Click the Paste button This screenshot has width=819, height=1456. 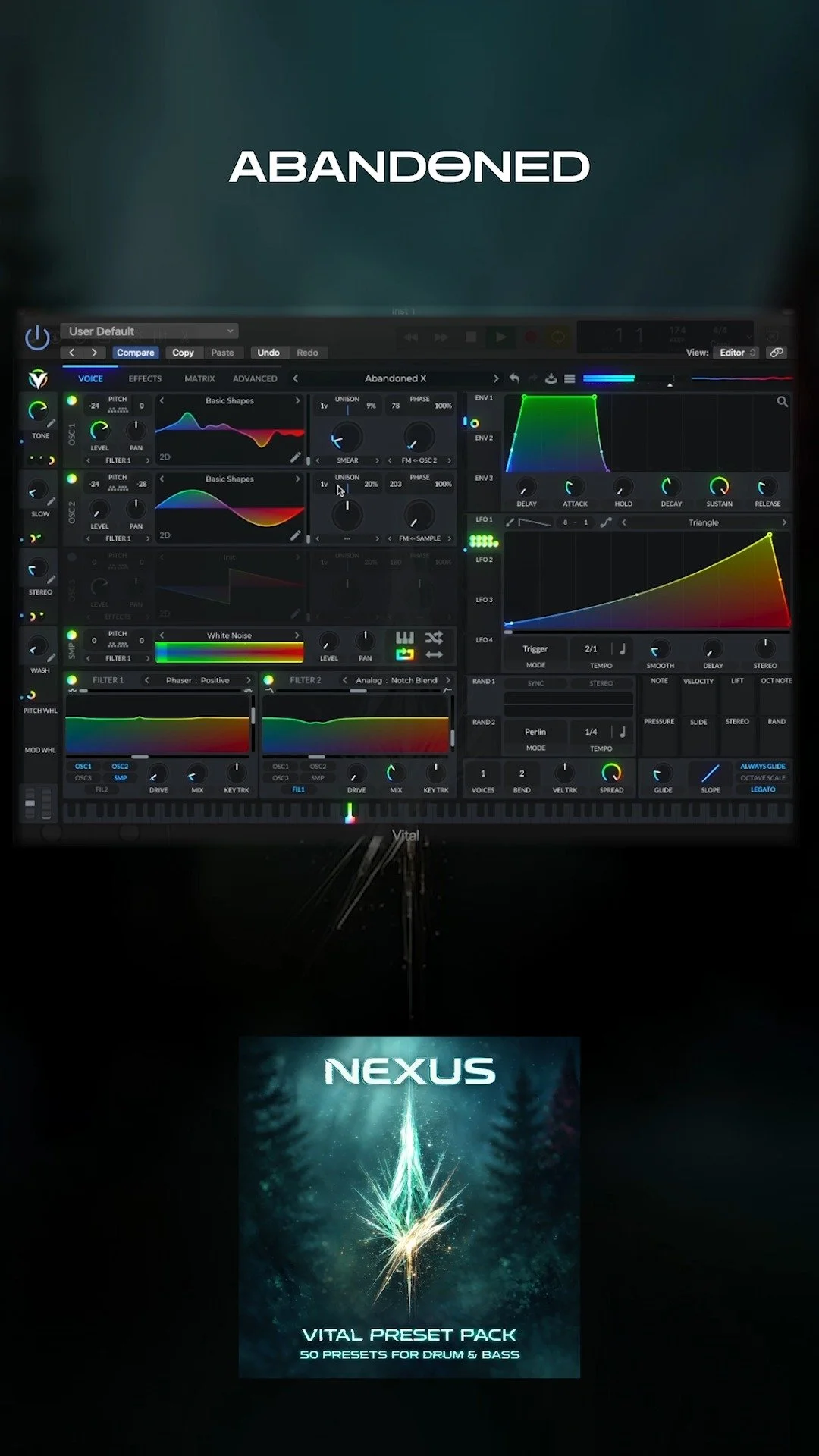coord(222,353)
